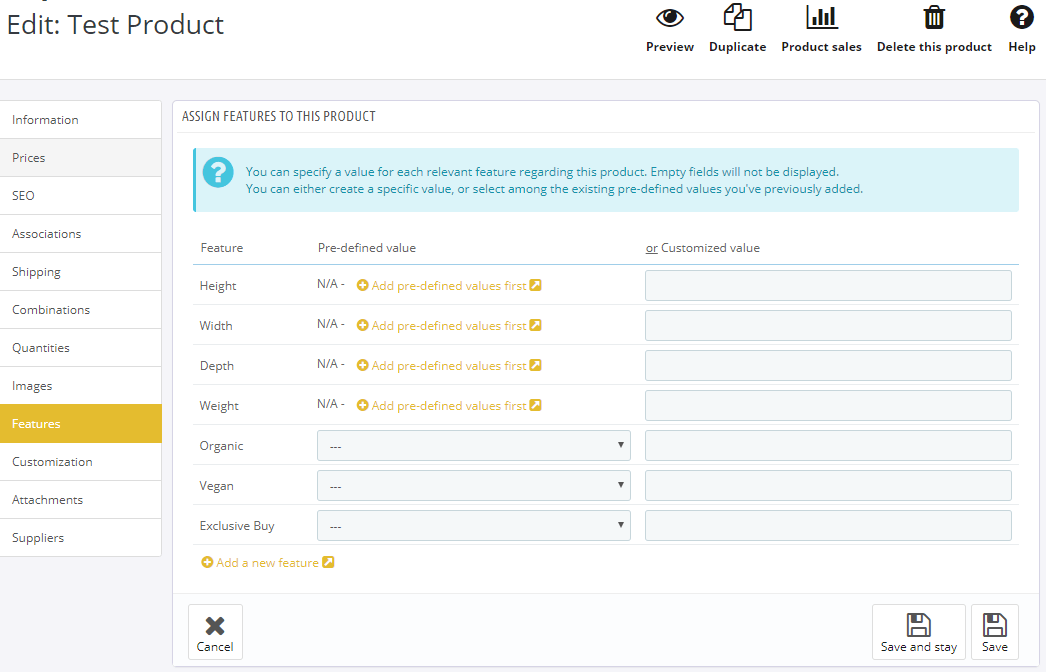Focus the Height customized value field
This screenshot has width=1046, height=672.
tap(828, 286)
